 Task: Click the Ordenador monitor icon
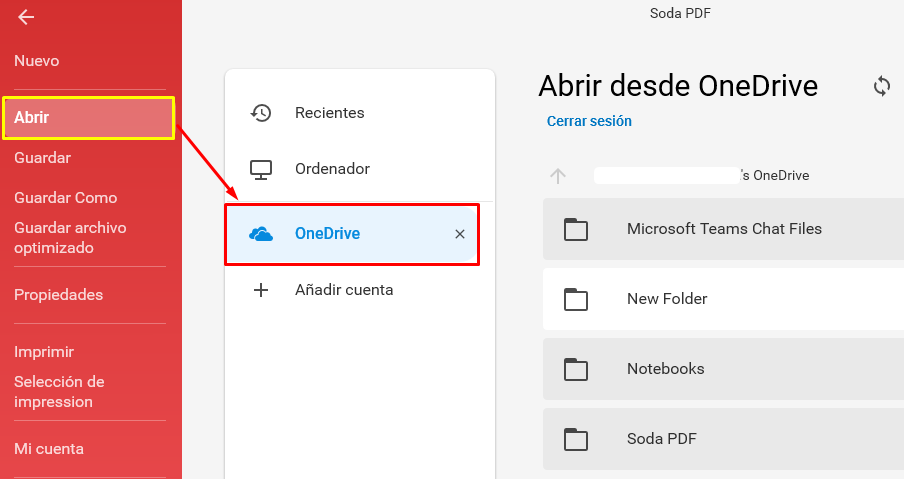(x=261, y=169)
